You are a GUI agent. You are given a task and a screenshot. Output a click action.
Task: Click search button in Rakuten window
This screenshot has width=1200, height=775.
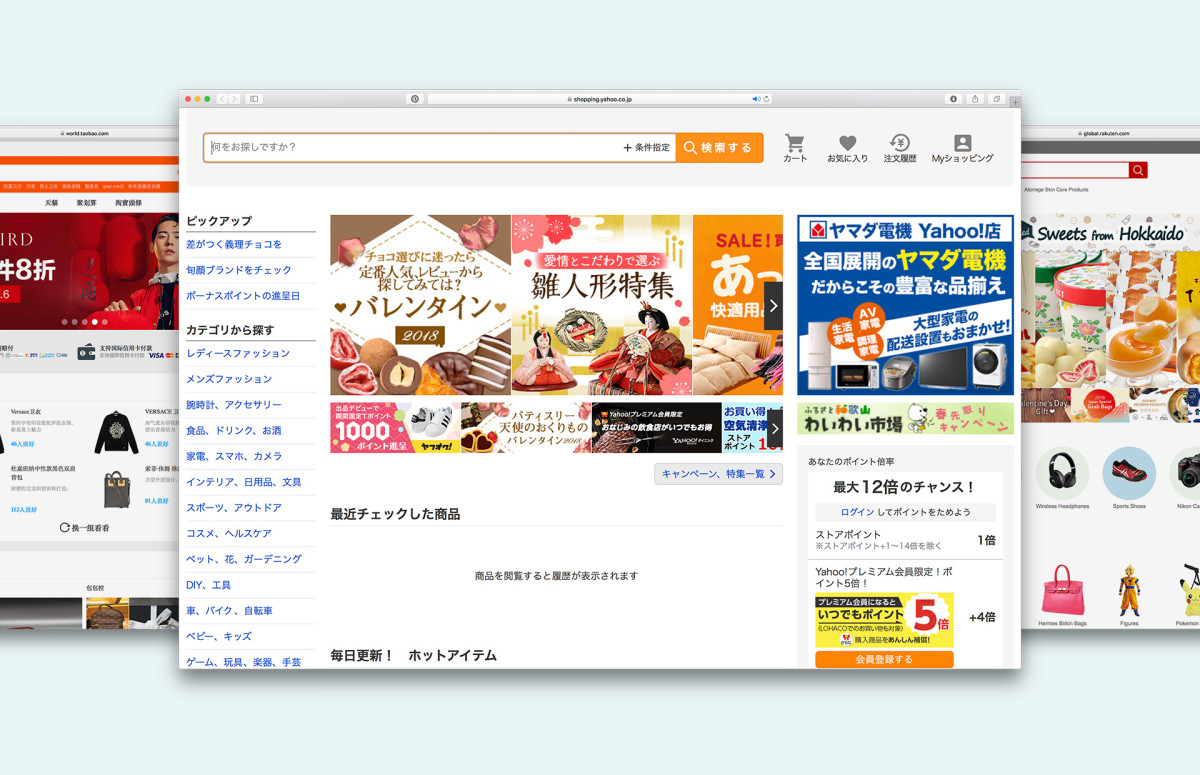point(1138,170)
